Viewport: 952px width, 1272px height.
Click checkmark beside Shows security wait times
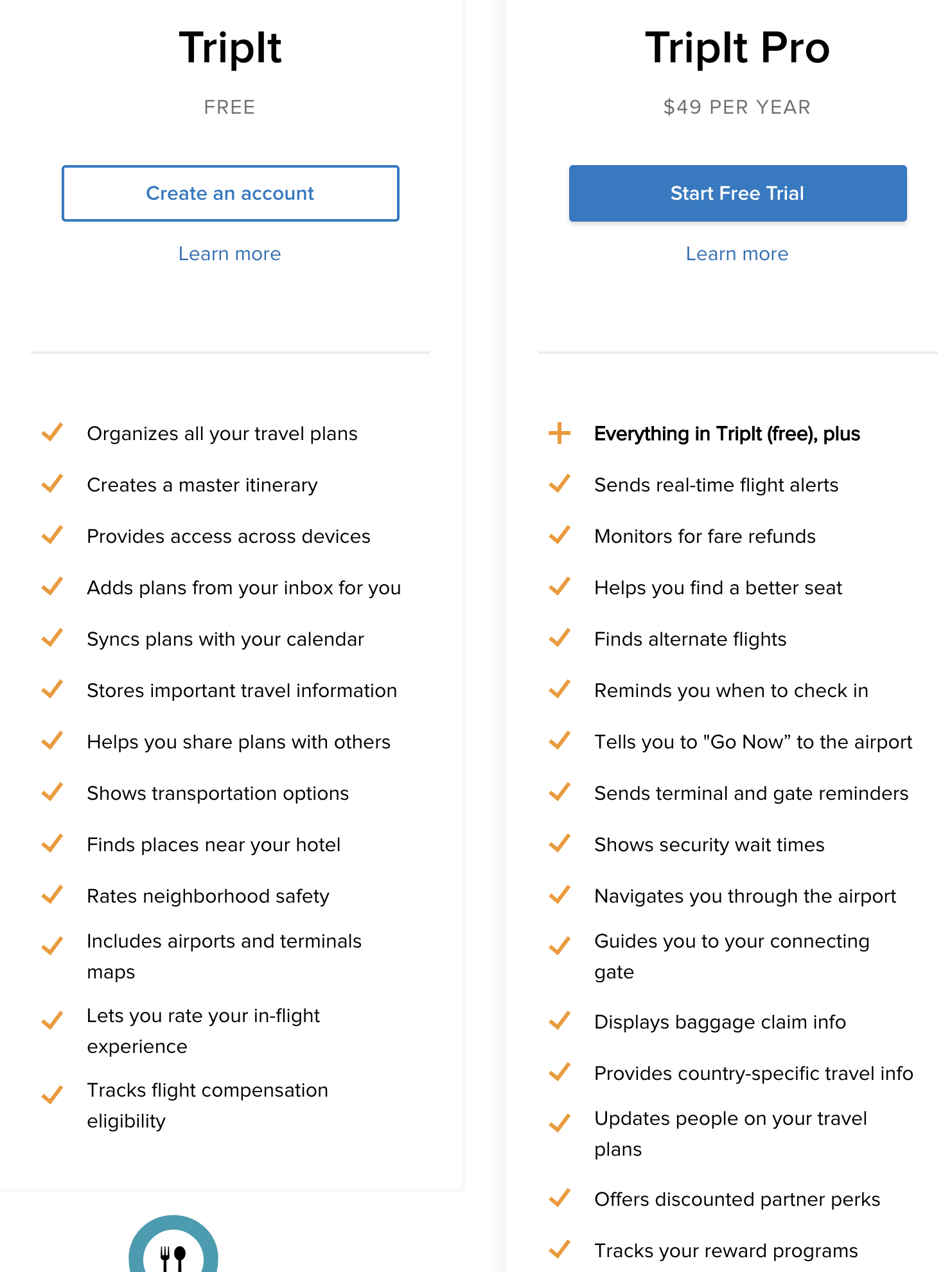560,844
